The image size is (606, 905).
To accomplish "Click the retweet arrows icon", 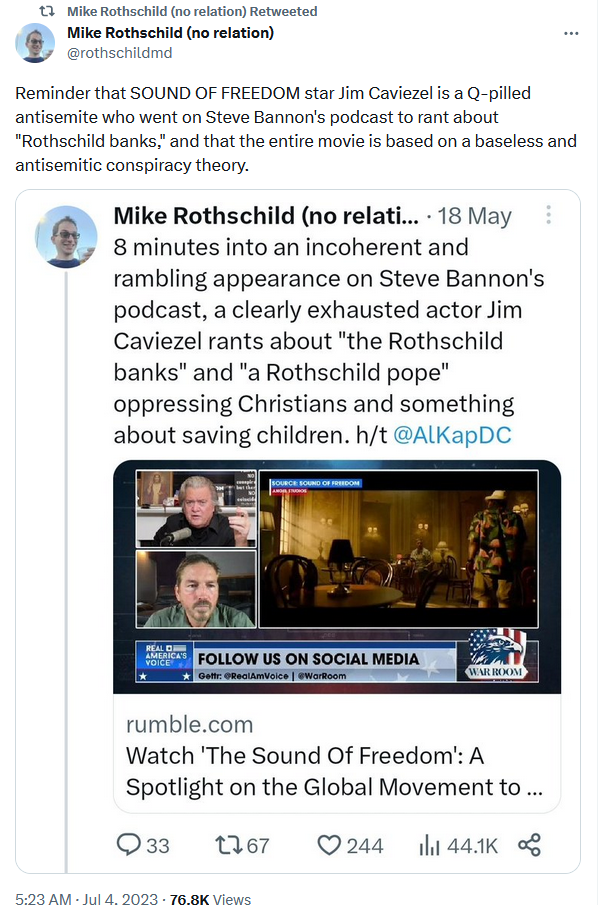I will pos(229,845).
